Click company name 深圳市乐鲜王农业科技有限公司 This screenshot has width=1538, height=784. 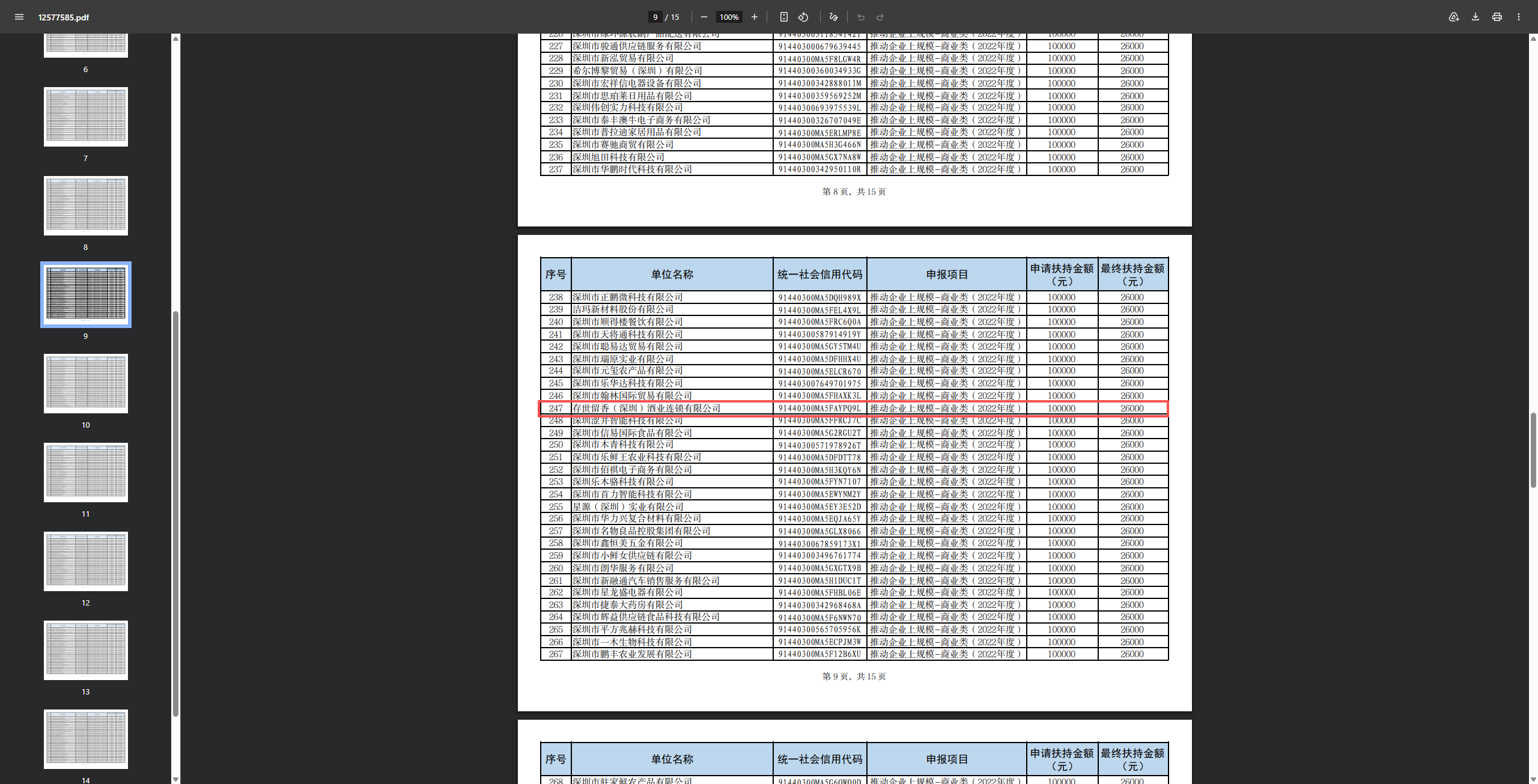click(x=637, y=457)
